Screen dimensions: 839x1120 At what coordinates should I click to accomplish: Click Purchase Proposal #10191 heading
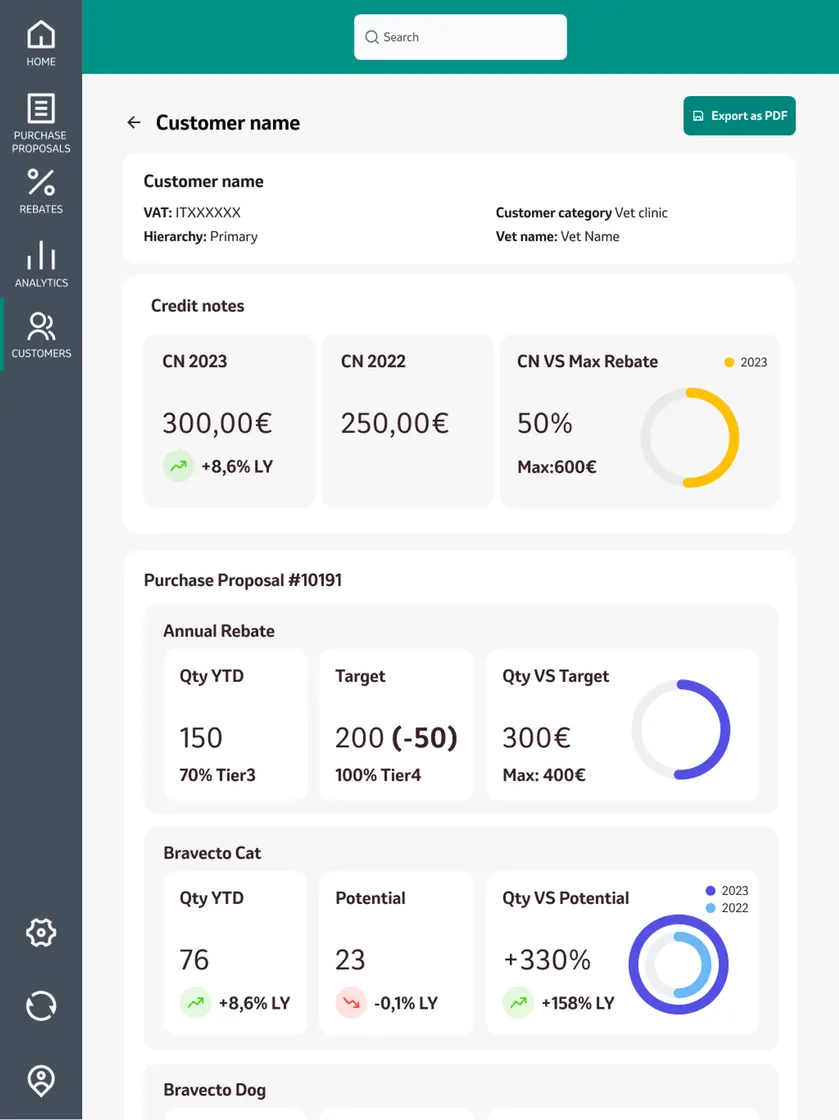[243, 580]
